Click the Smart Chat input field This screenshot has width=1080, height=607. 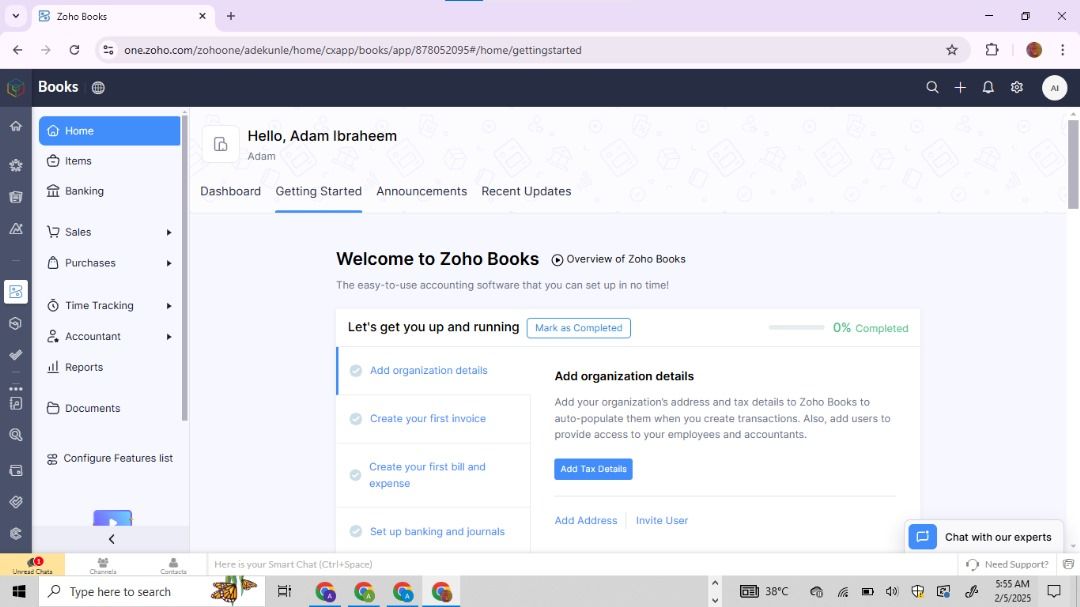tap(582, 564)
